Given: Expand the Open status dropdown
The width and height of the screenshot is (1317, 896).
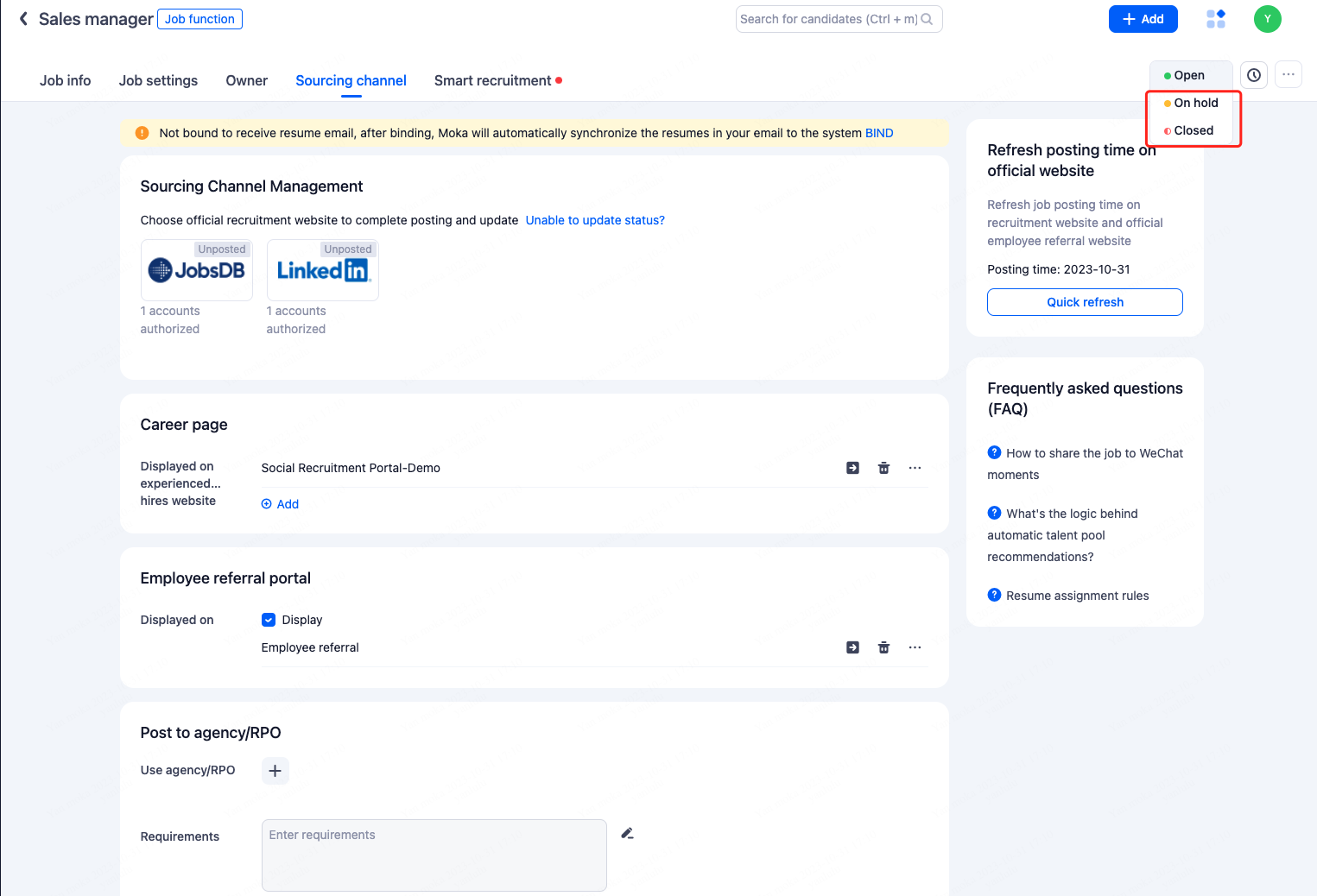Looking at the screenshot, I should [x=1190, y=75].
